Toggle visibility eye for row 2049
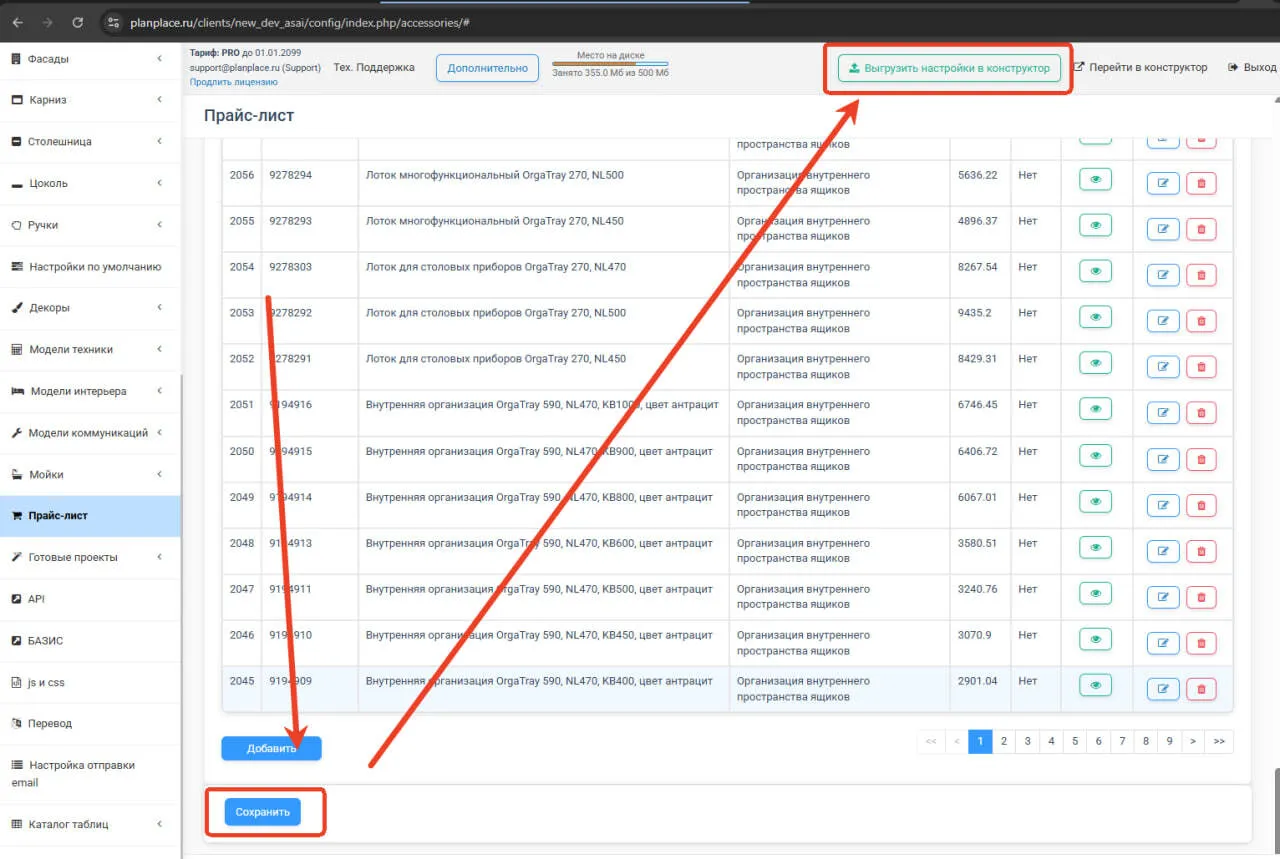1280x859 pixels. point(1096,501)
